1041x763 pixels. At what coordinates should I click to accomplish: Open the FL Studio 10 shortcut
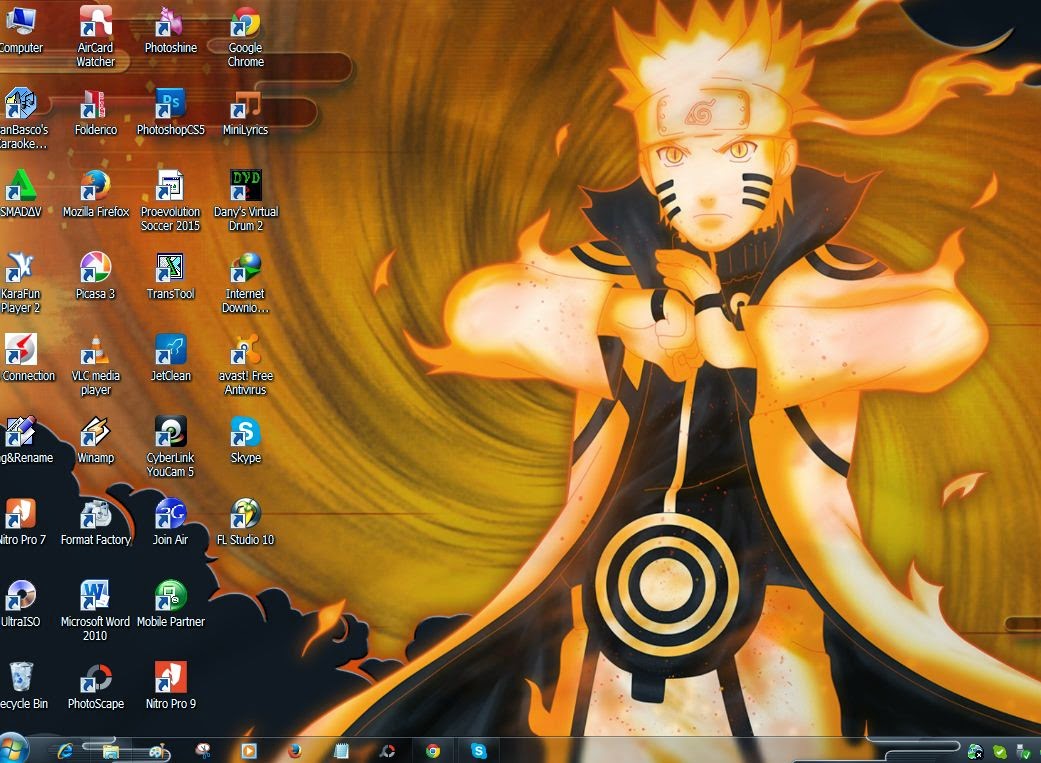point(246,521)
